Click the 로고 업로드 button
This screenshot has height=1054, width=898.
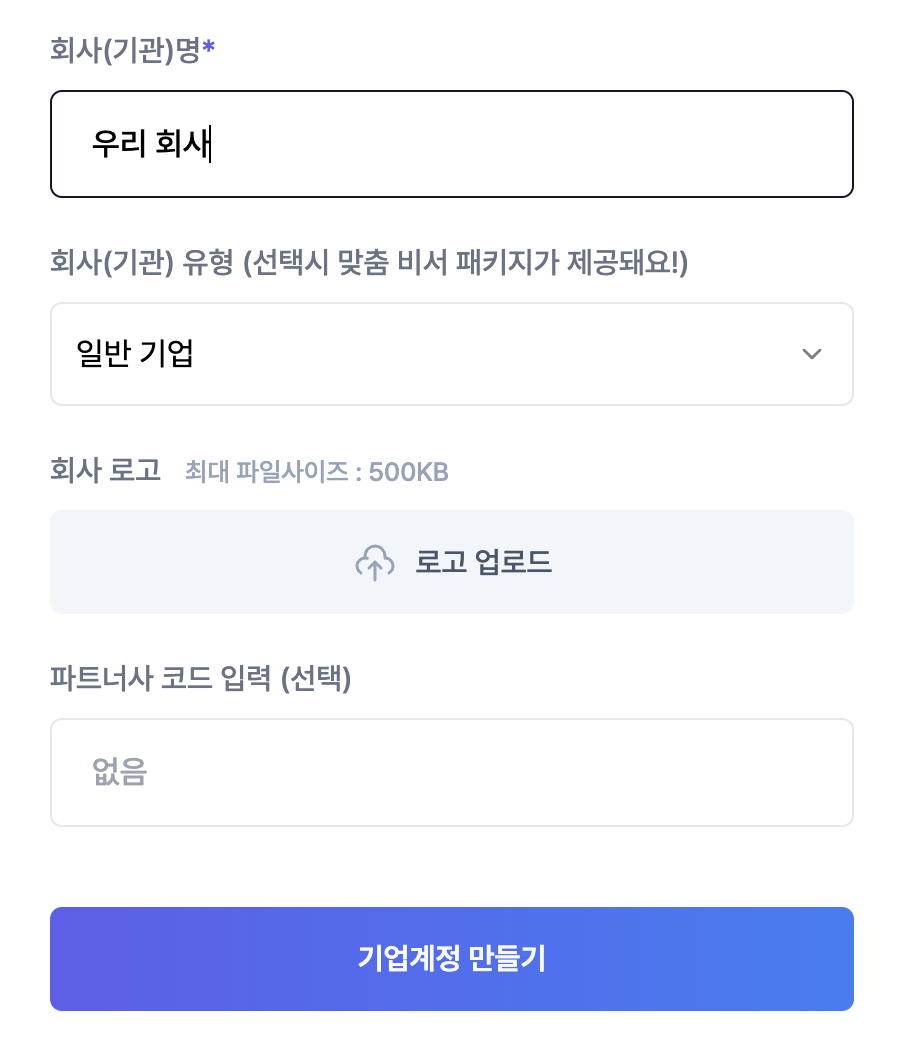[x=452, y=562]
